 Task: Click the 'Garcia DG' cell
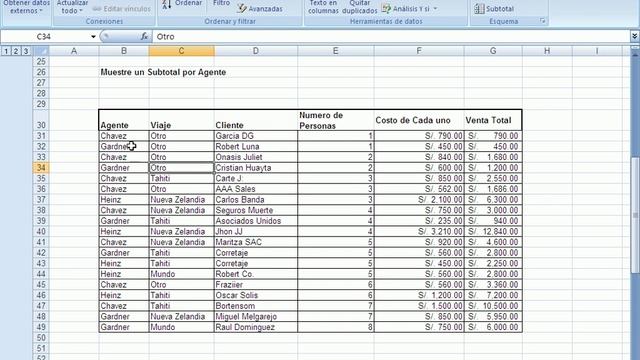[x=256, y=136]
